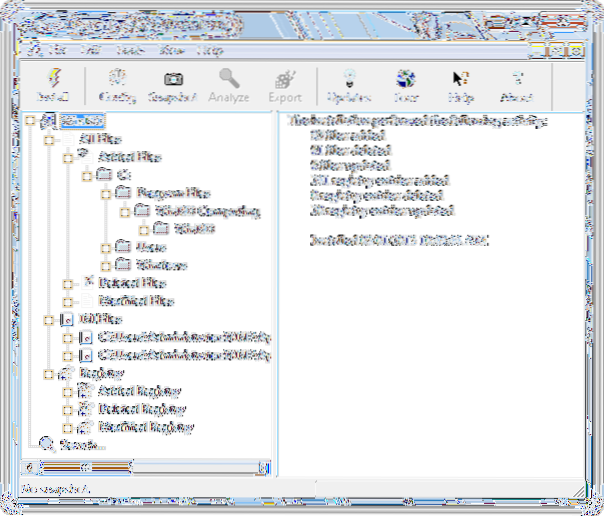This screenshot has width=604, height=516.
Task: Toggle expander beside the Registry node
Action: [x=48, y=374]
